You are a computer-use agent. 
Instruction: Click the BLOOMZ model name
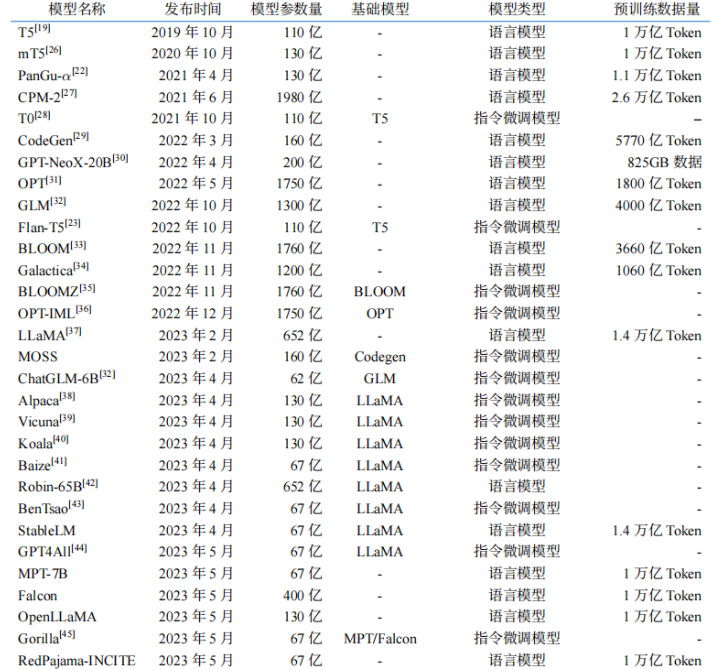(x=56, y=291)
